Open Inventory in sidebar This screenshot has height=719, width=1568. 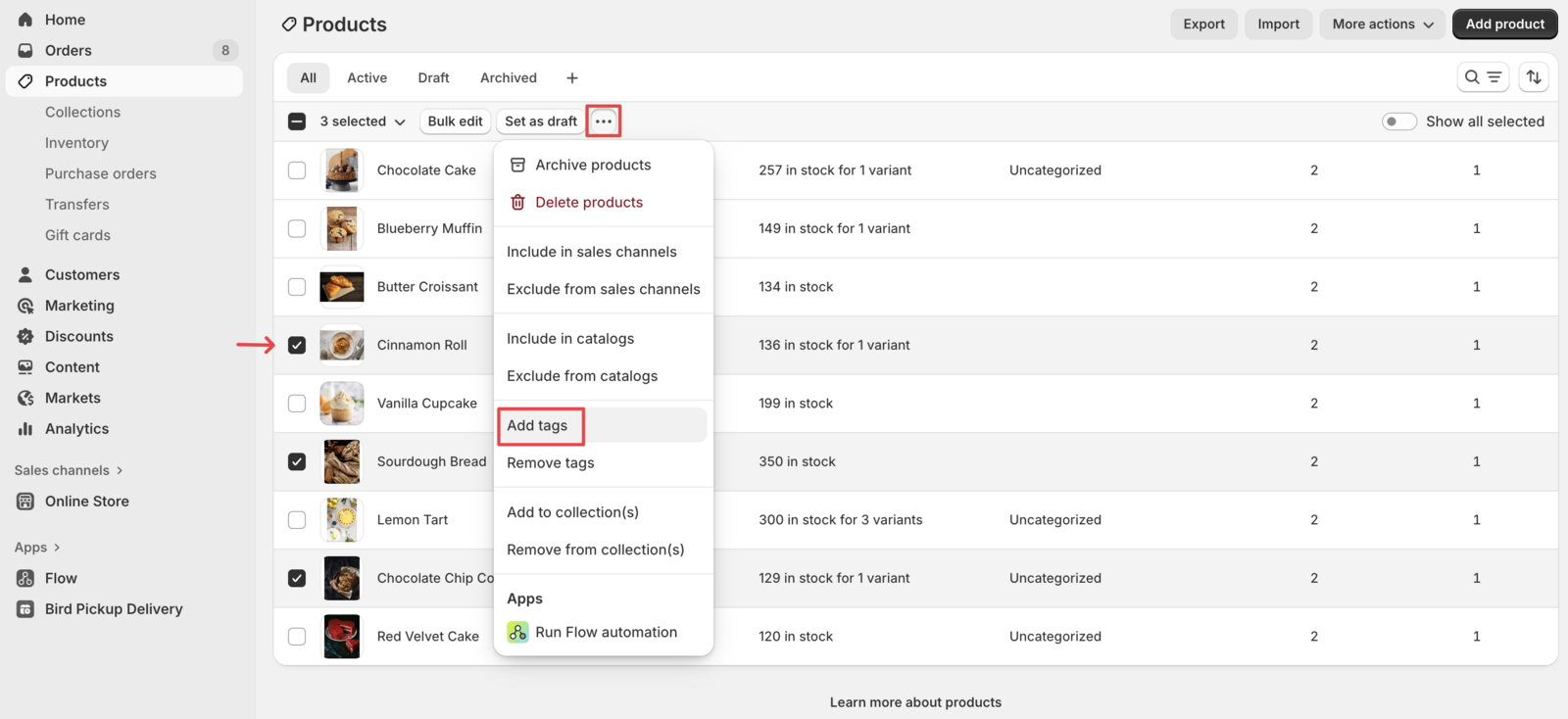click(x=76, y=143)
